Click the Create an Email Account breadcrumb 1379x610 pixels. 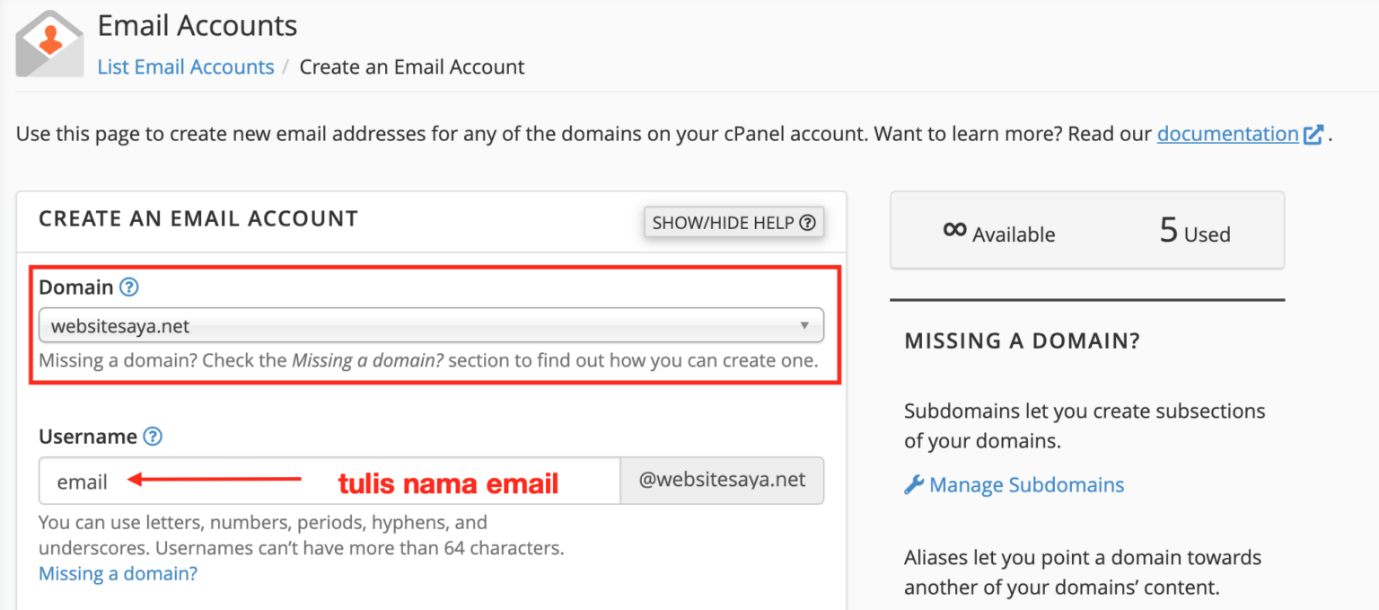(412, 67)
